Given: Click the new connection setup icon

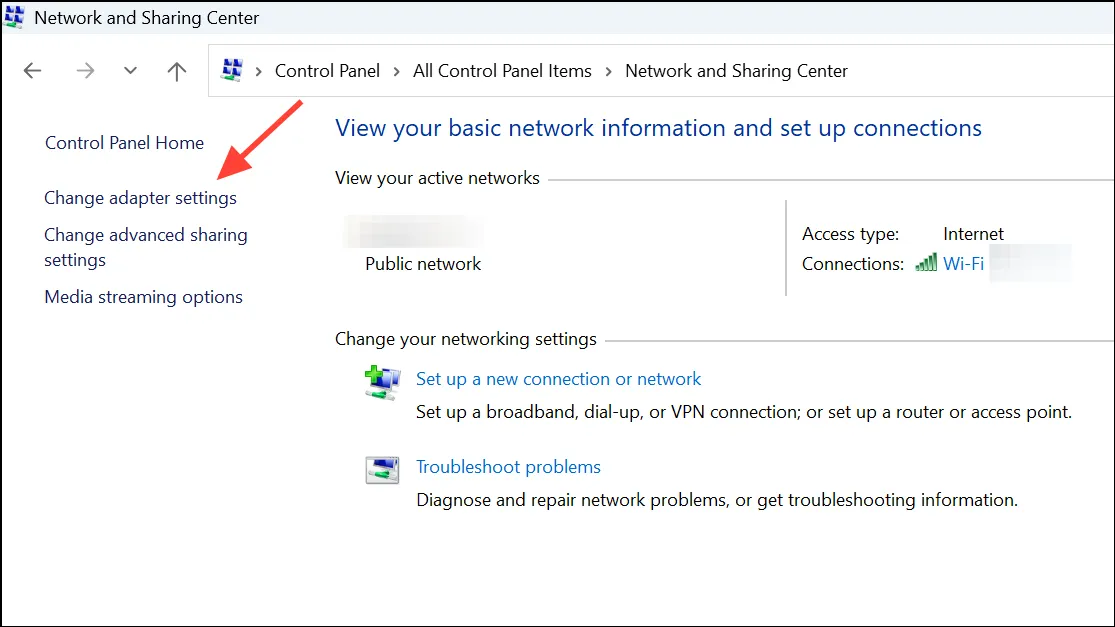Looking at the screenshot, I should coord(382,382).
